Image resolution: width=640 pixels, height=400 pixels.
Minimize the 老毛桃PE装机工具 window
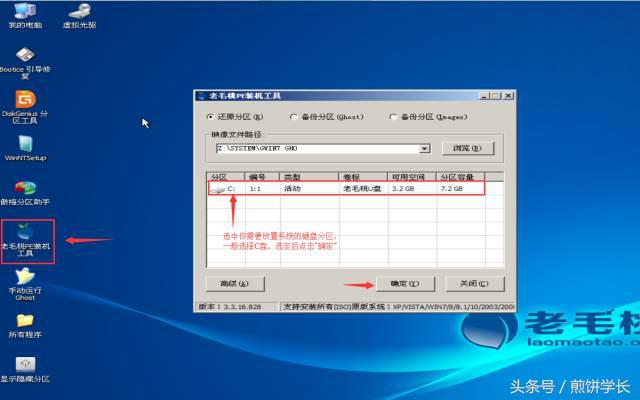pyautogui.click(x=484, y=96)
